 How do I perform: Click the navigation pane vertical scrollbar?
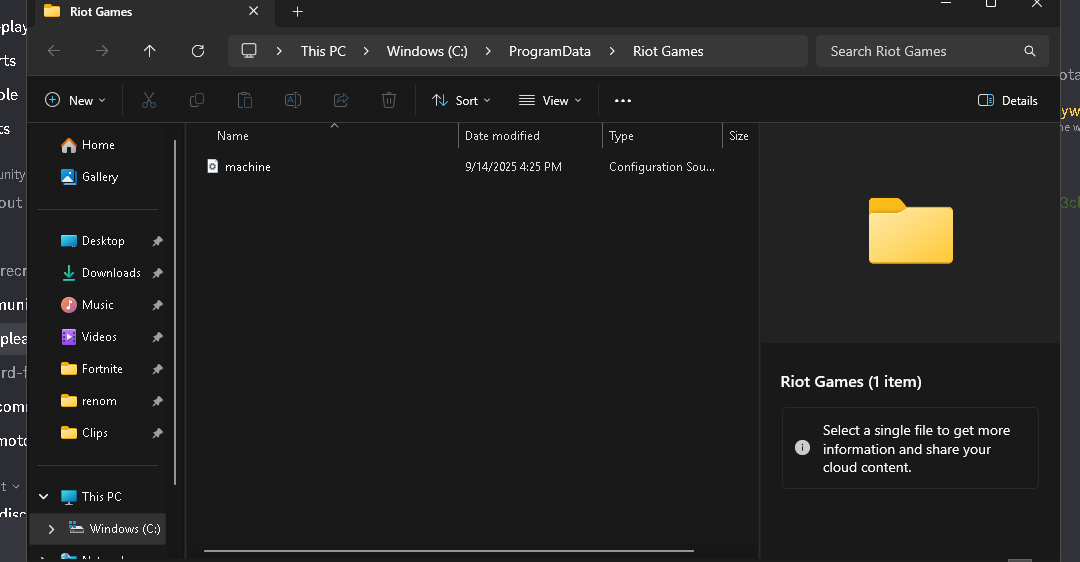pyautogui.click(x=175, y=312)
